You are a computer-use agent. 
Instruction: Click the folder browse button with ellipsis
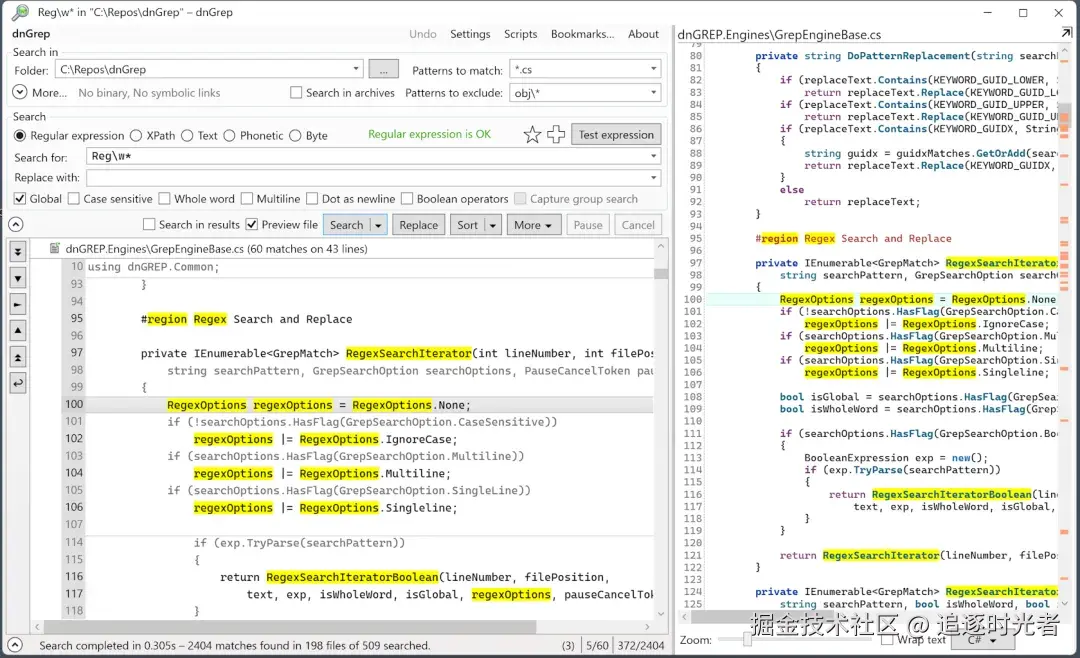pyautogui.click(x=383, y=70)
